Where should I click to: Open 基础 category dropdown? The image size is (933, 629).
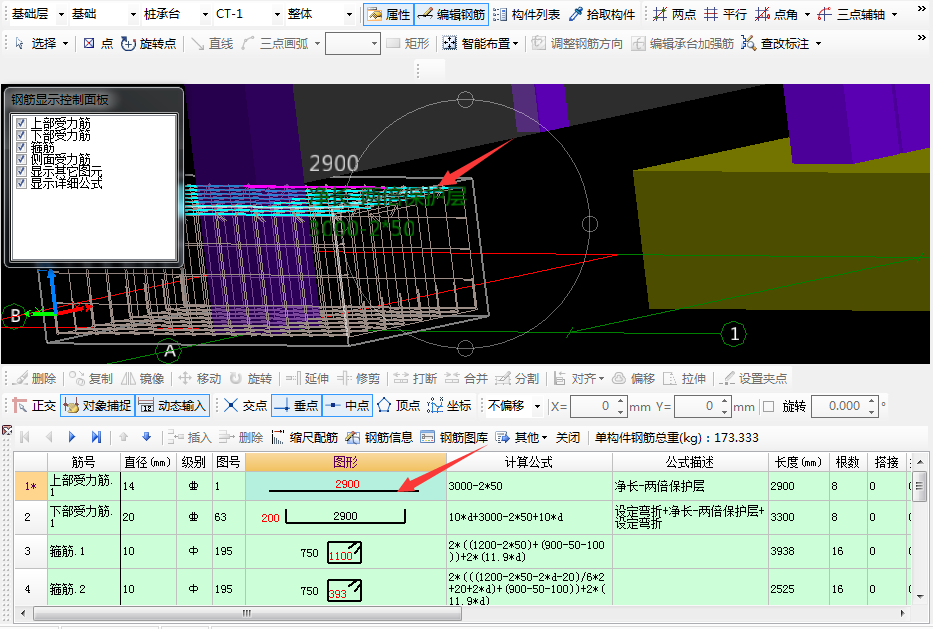point(133,14)
